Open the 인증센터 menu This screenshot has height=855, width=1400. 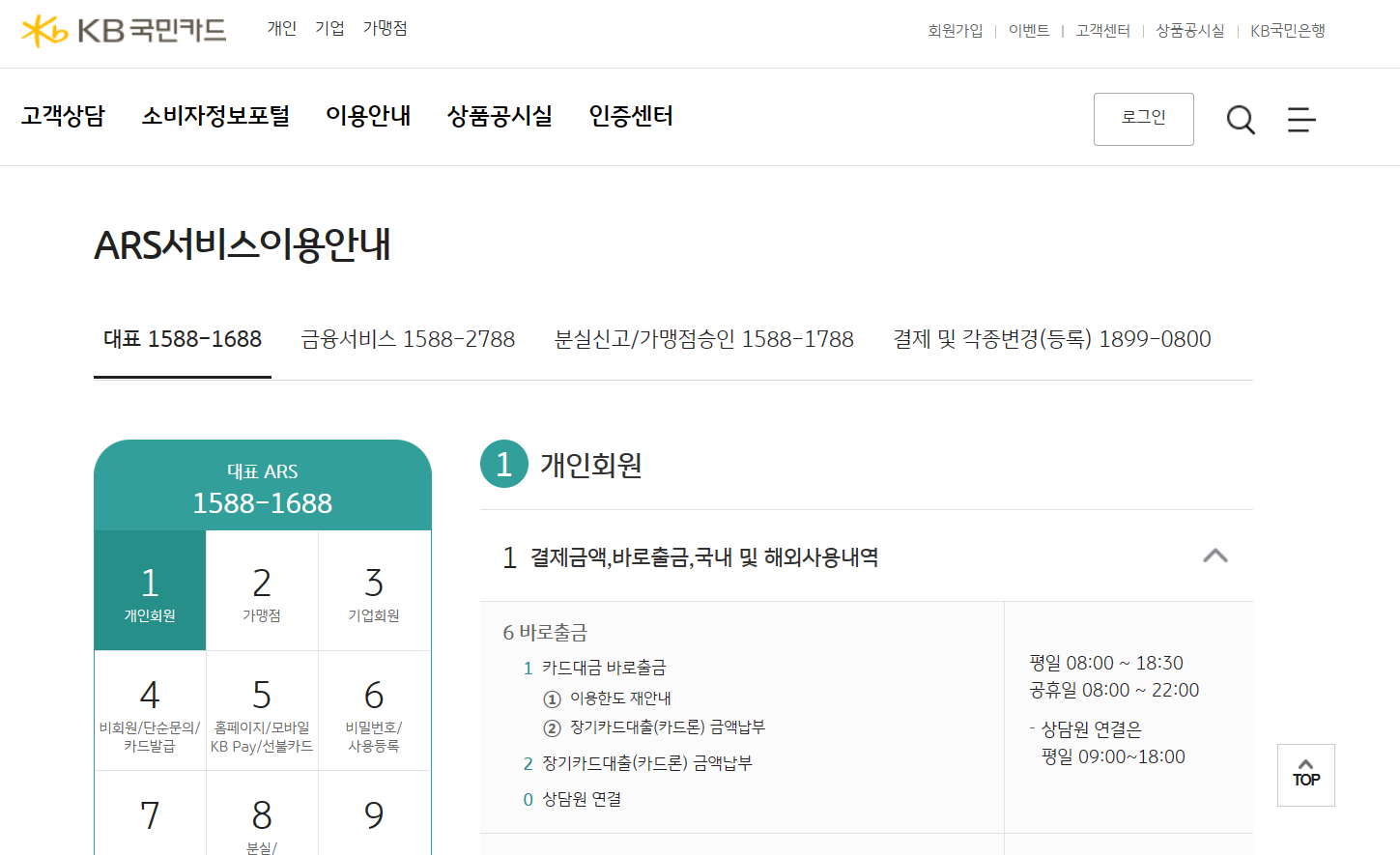630,116
